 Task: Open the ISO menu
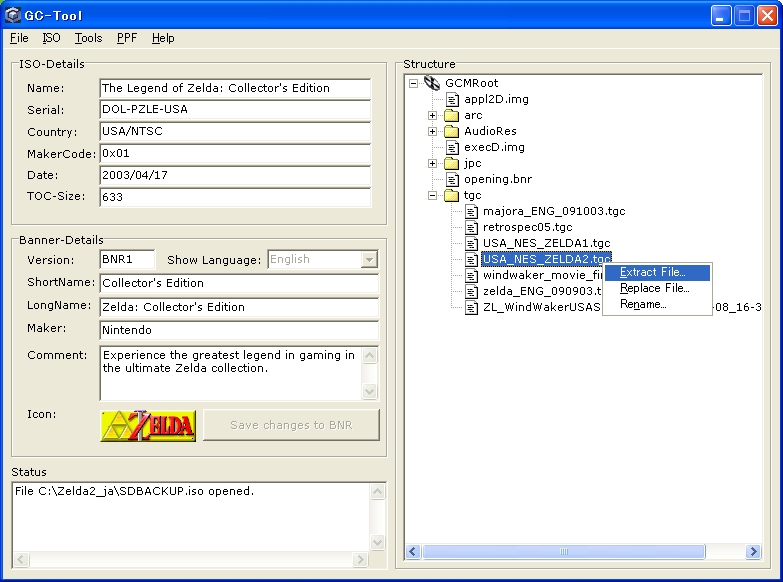coord(51,38)
